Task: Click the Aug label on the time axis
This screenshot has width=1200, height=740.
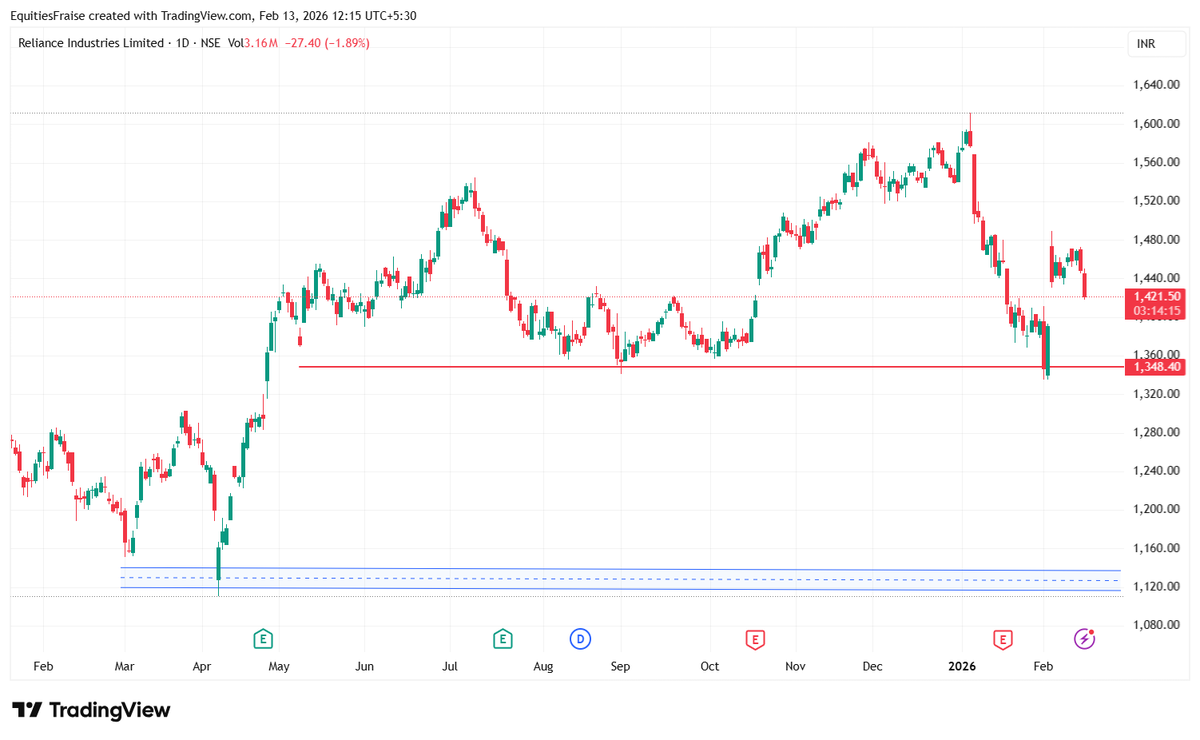Action: pos(543,666)
